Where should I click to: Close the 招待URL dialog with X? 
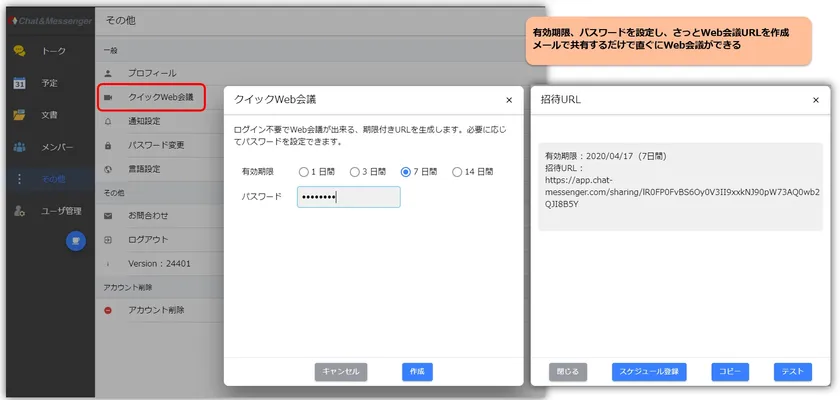click(815, 100)
